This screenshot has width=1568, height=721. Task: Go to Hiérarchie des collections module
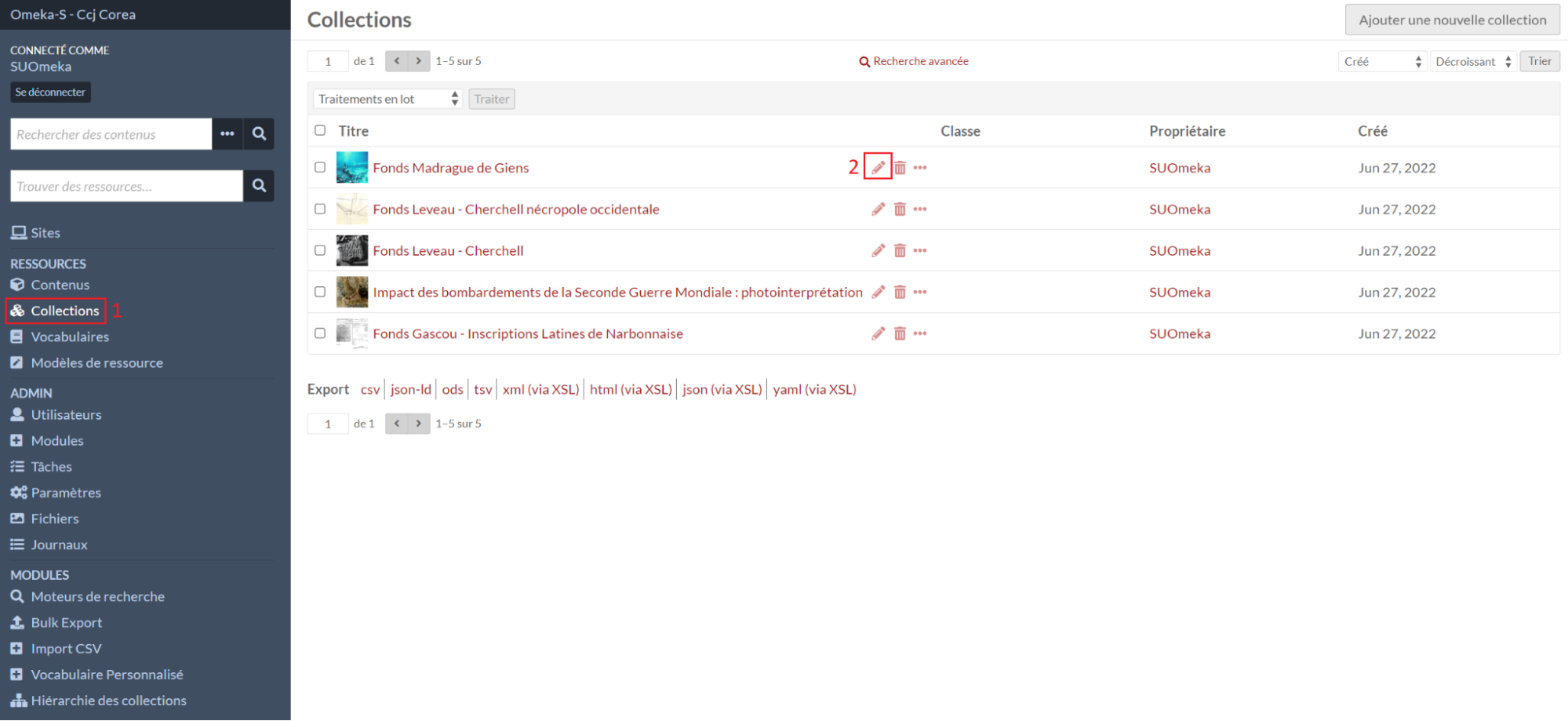108,701
